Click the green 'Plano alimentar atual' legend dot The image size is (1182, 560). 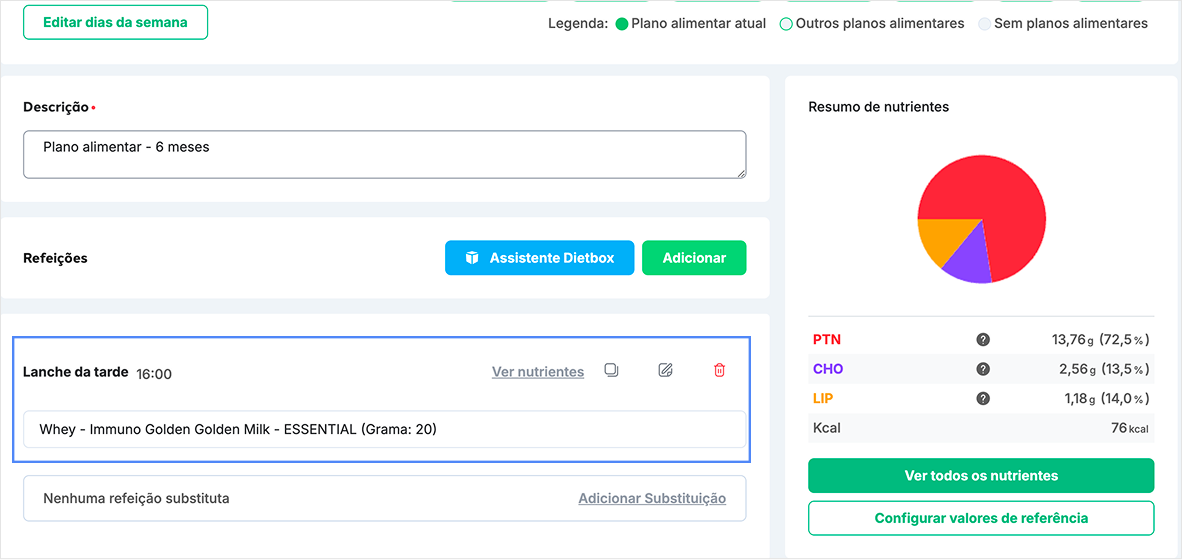tap(621, 24)
